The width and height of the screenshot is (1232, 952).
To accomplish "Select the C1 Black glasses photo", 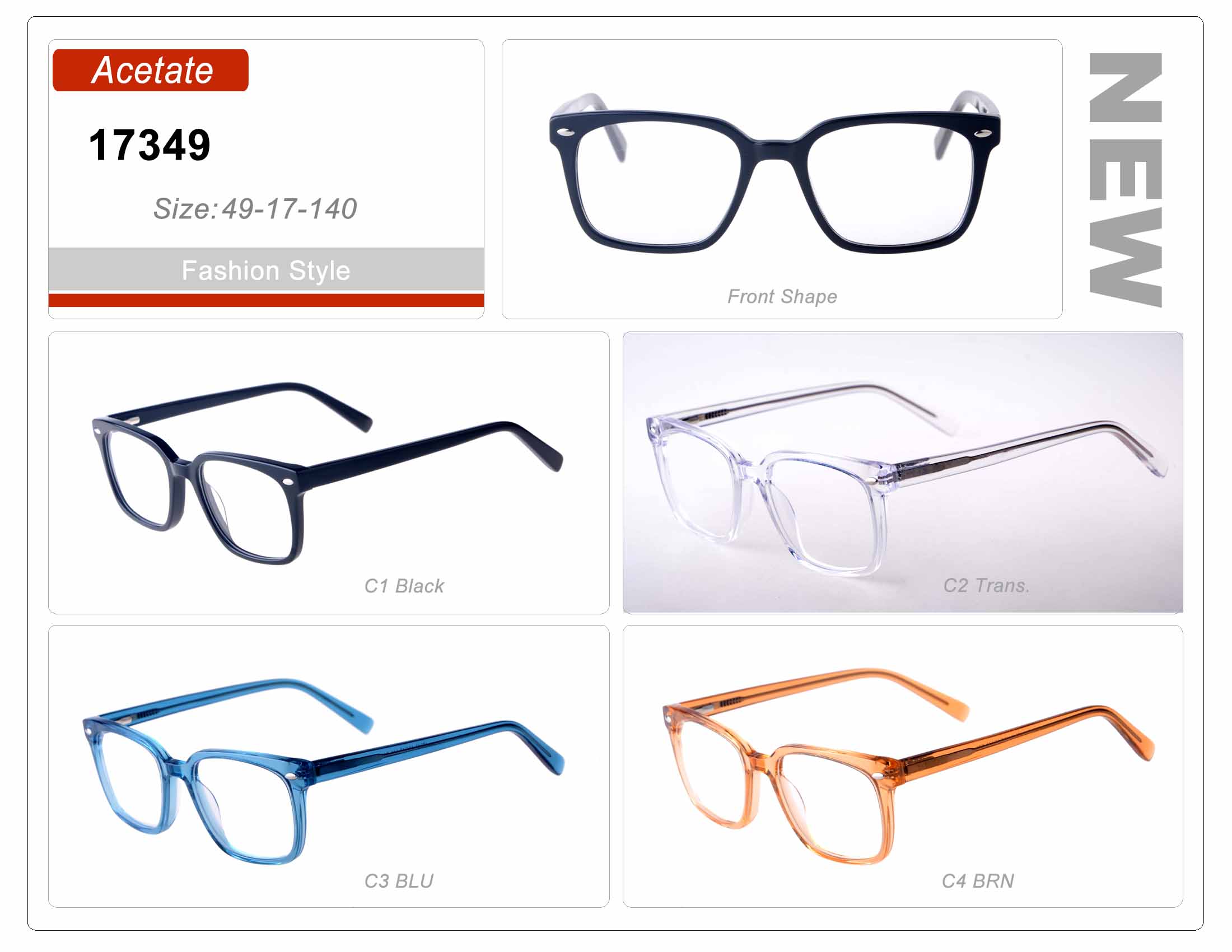I will pyautogui.click(x=327, y=473).
